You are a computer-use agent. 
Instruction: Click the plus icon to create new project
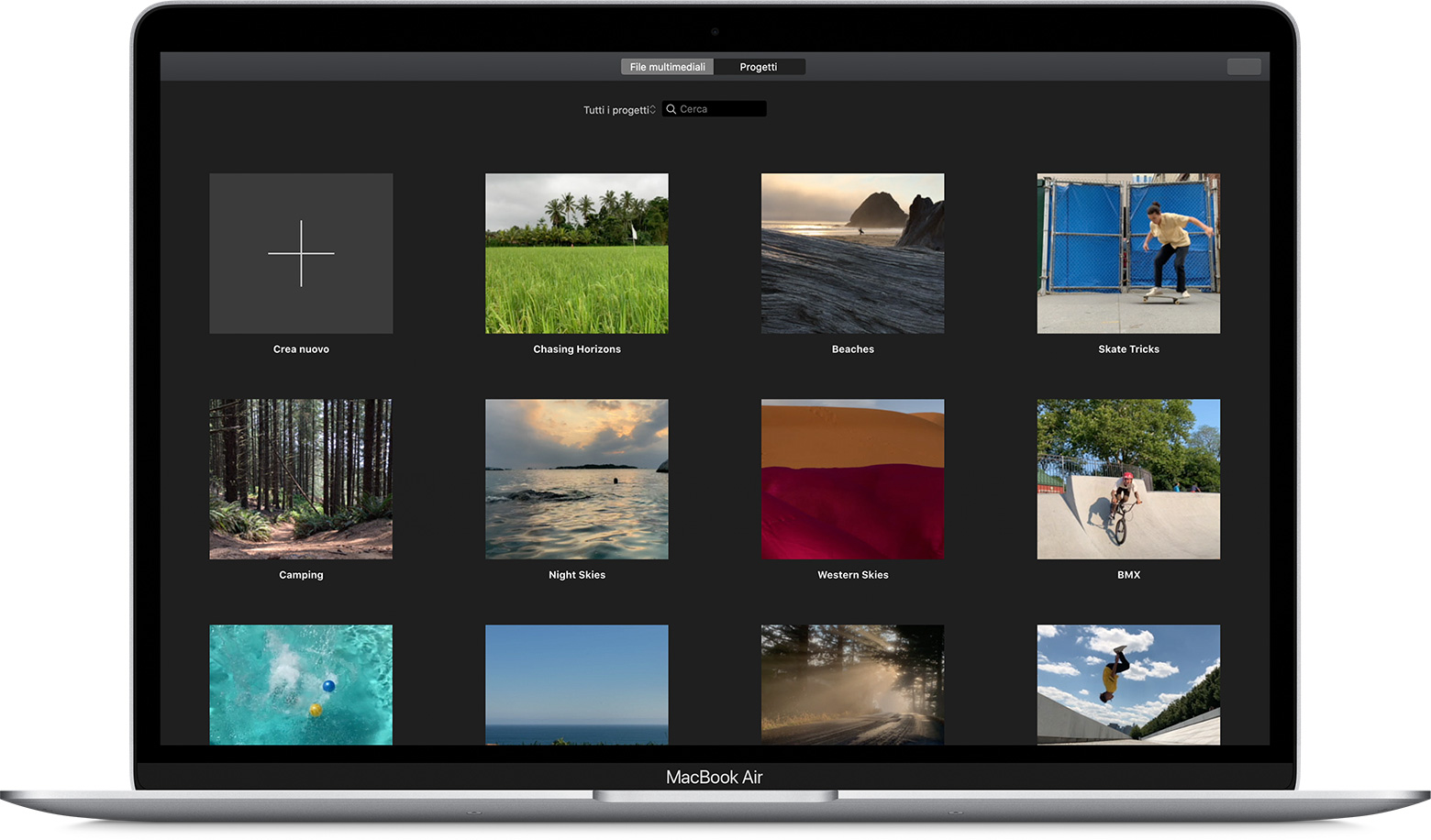click(301, 253)
